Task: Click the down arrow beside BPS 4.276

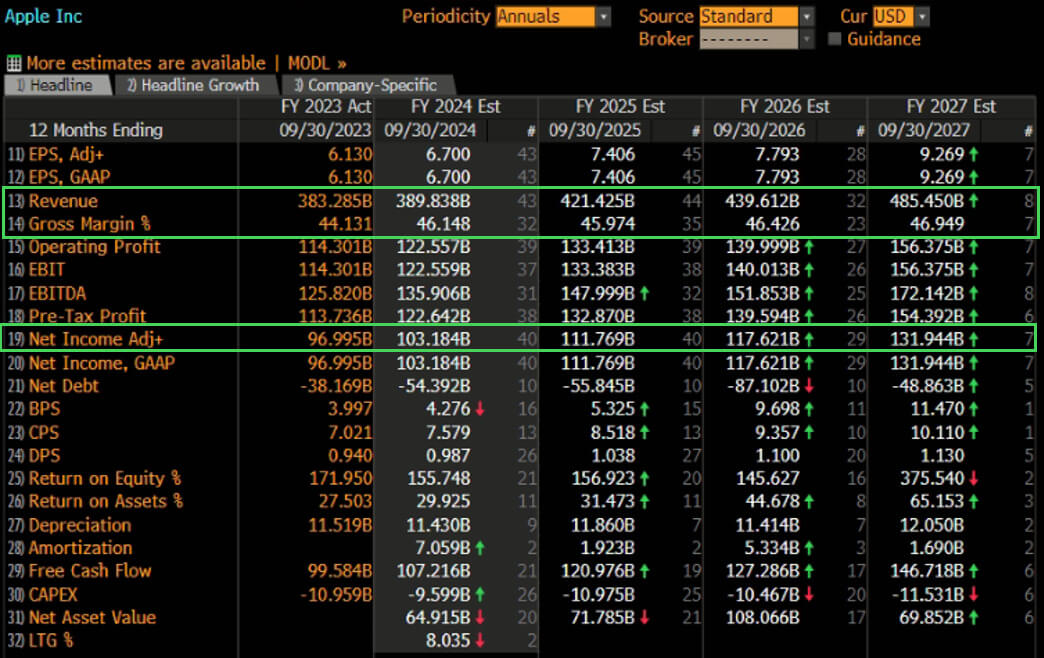Action: pos(479,410)
